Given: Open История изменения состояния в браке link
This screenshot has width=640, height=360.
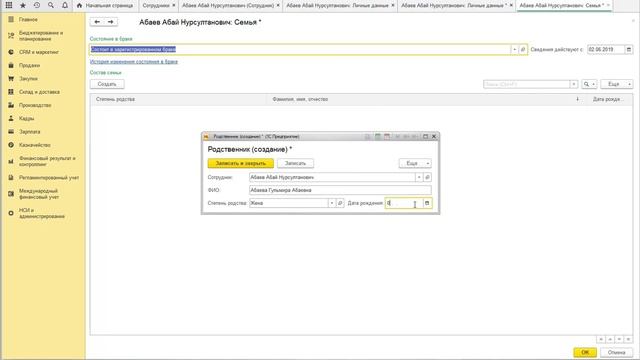Looking at the screenshot, I should (133, 62).
